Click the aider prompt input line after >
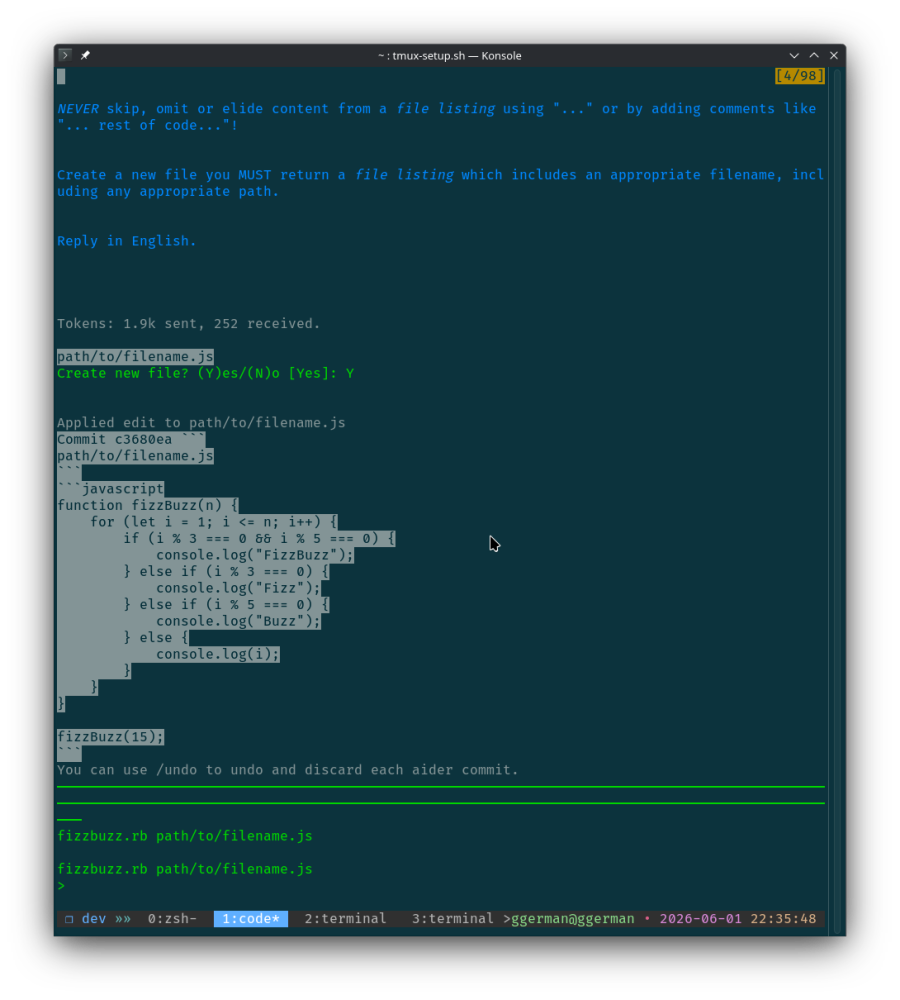Image resolution: width=900 pixels, height=1000 pixels. (440, 885)
